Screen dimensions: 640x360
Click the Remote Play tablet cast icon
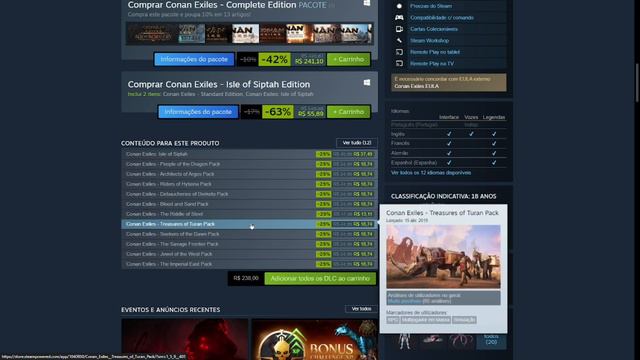[399, 52]
